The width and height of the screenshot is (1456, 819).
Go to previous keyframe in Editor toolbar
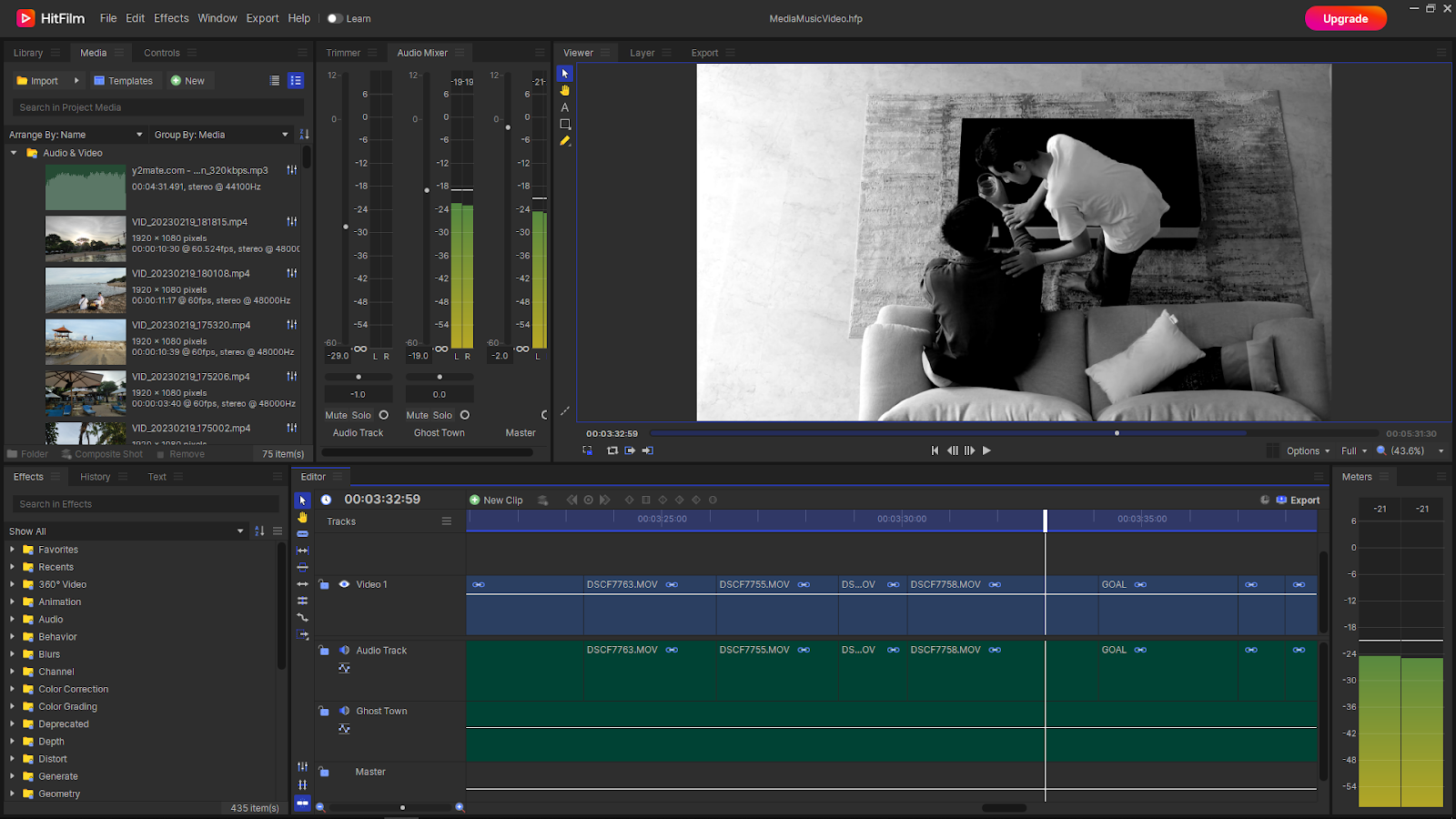[x=571, y=500]
